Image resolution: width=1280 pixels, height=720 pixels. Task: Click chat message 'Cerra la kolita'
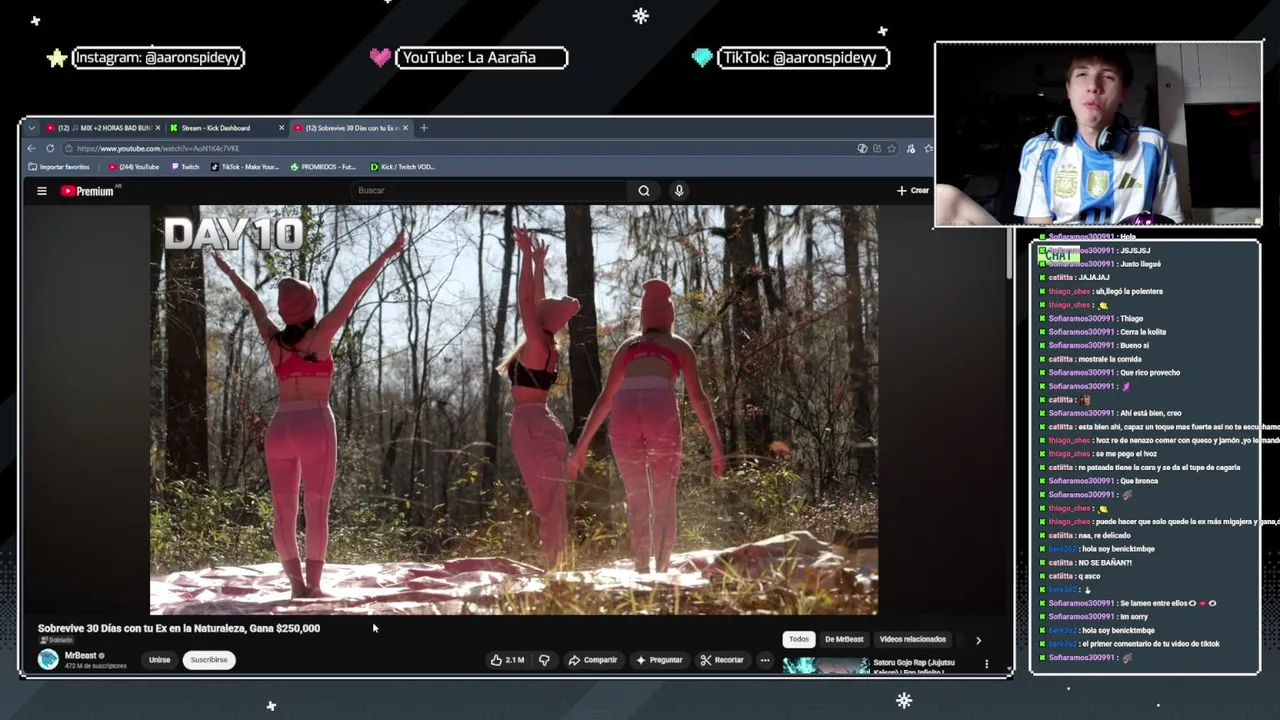coord(1143,332)
